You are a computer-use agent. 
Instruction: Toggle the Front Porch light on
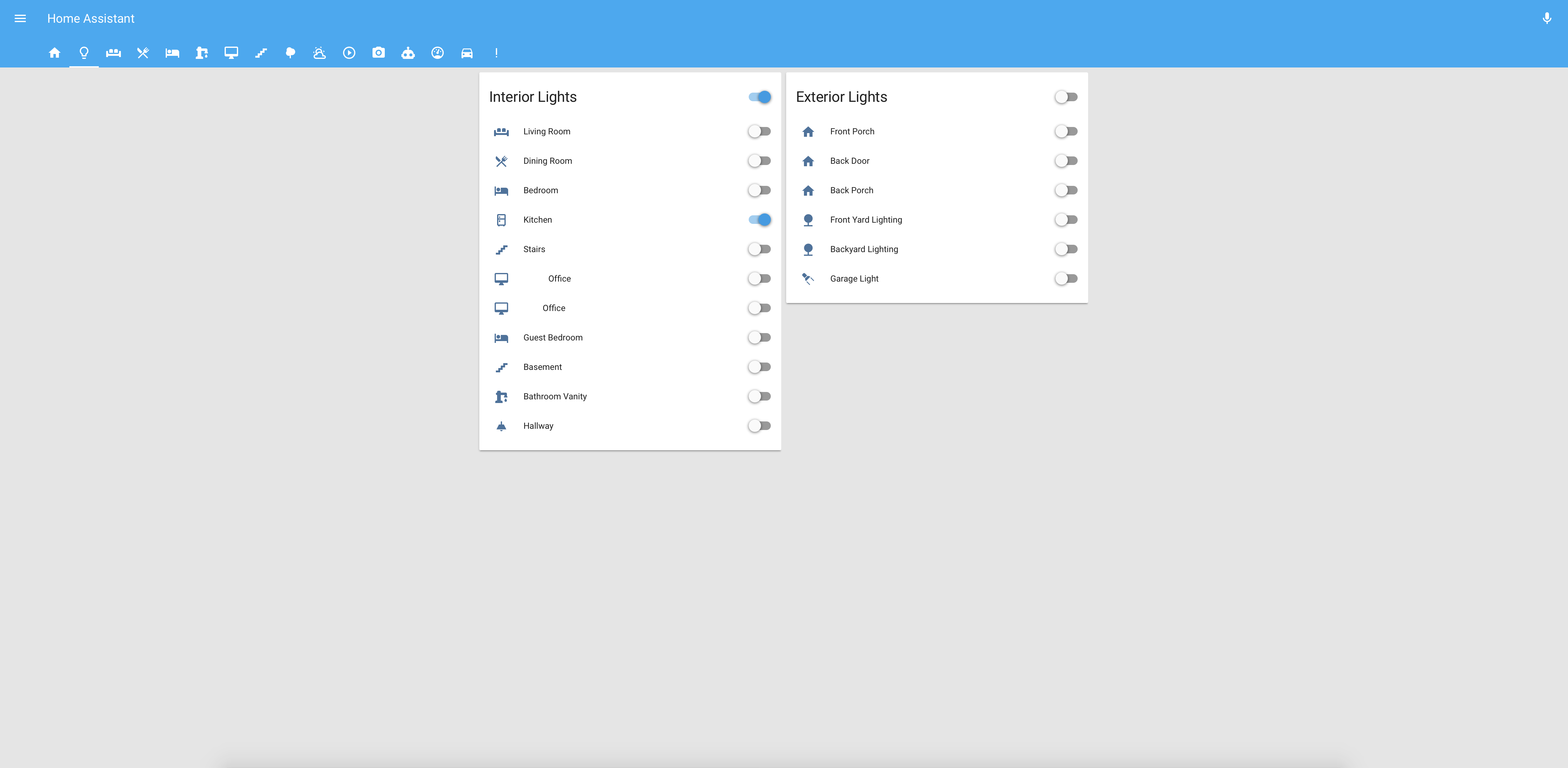1066,132
